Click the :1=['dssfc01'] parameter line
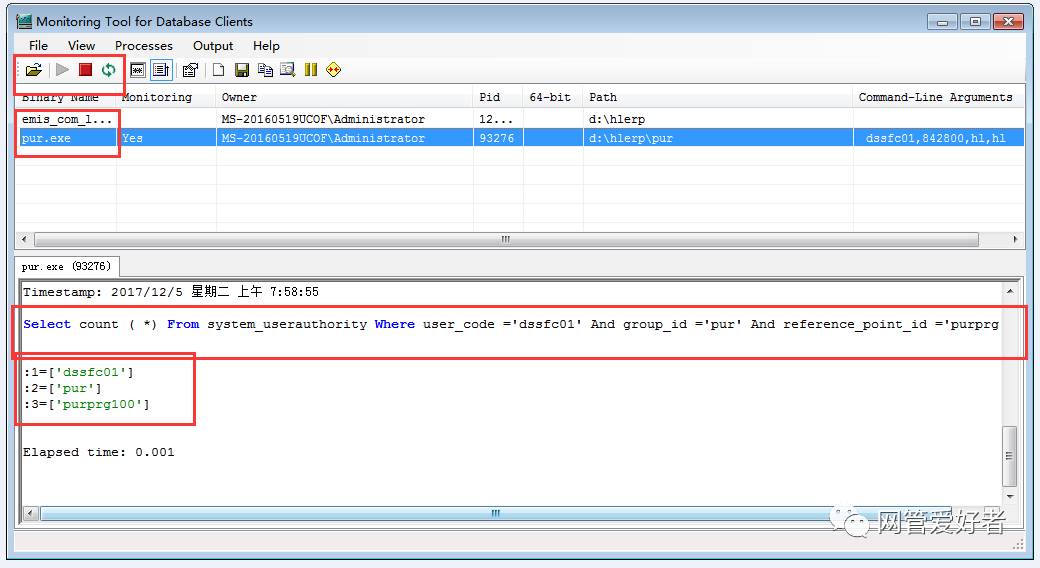This screenshot has height=568, width=1040. point(78,372)
